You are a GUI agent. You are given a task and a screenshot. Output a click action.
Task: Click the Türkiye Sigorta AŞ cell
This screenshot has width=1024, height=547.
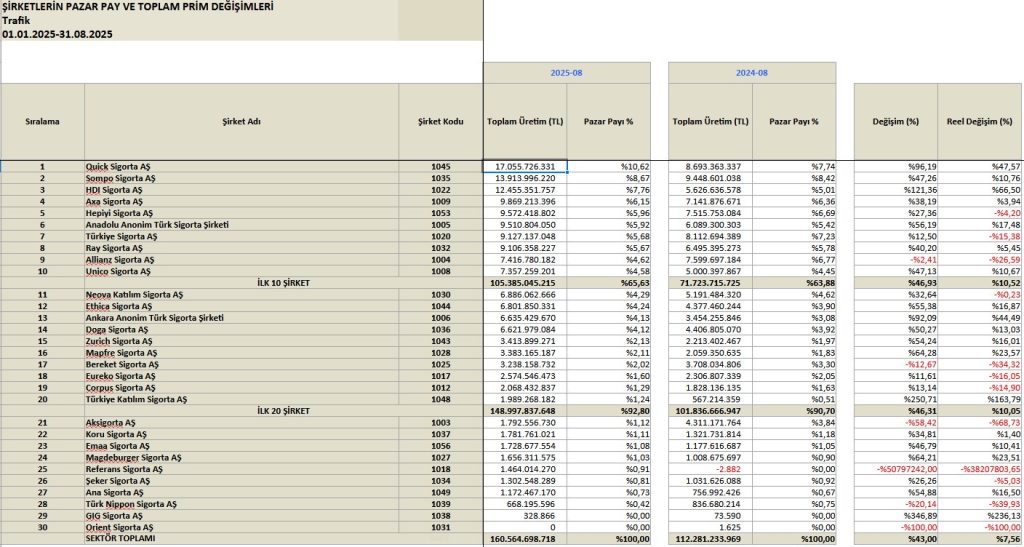242,236
